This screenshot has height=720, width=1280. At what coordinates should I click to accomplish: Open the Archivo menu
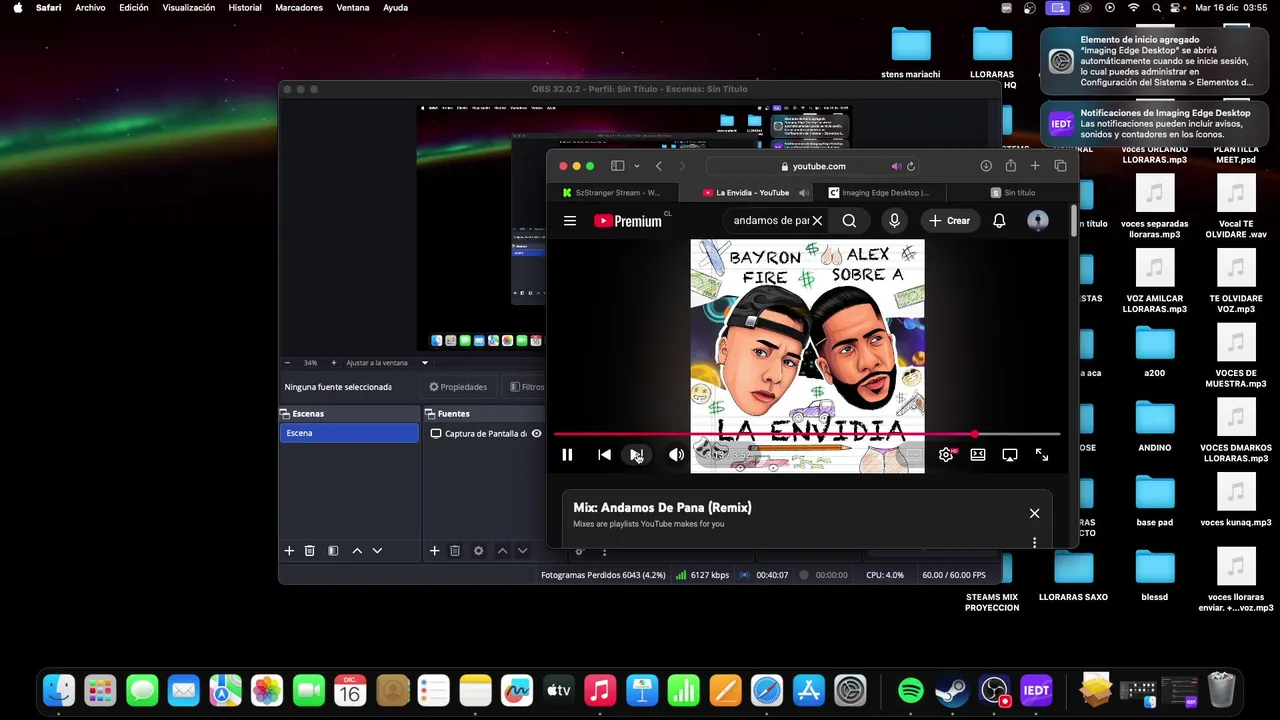pos(90,8)
